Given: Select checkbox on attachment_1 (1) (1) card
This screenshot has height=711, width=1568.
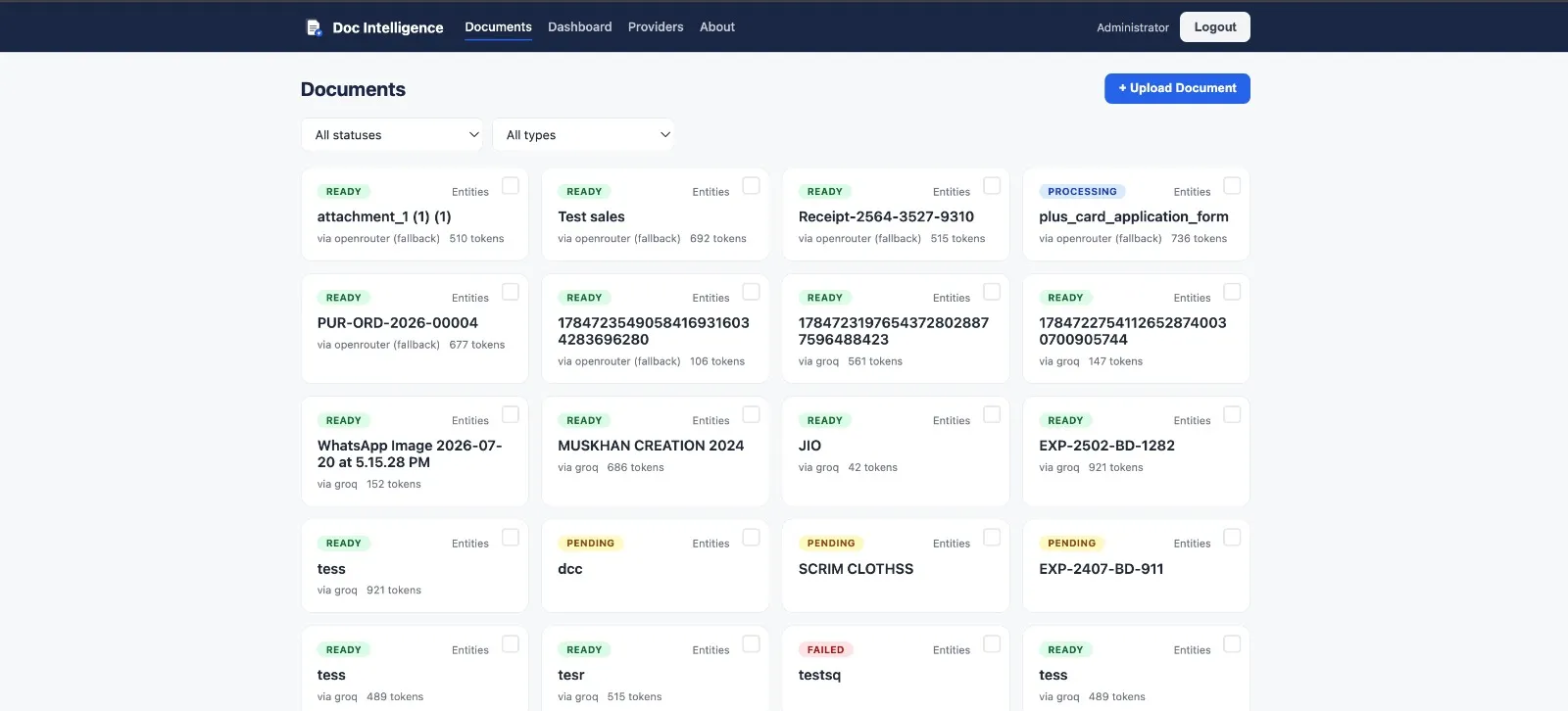Looking at the screenshot, I should click(511, 185).
